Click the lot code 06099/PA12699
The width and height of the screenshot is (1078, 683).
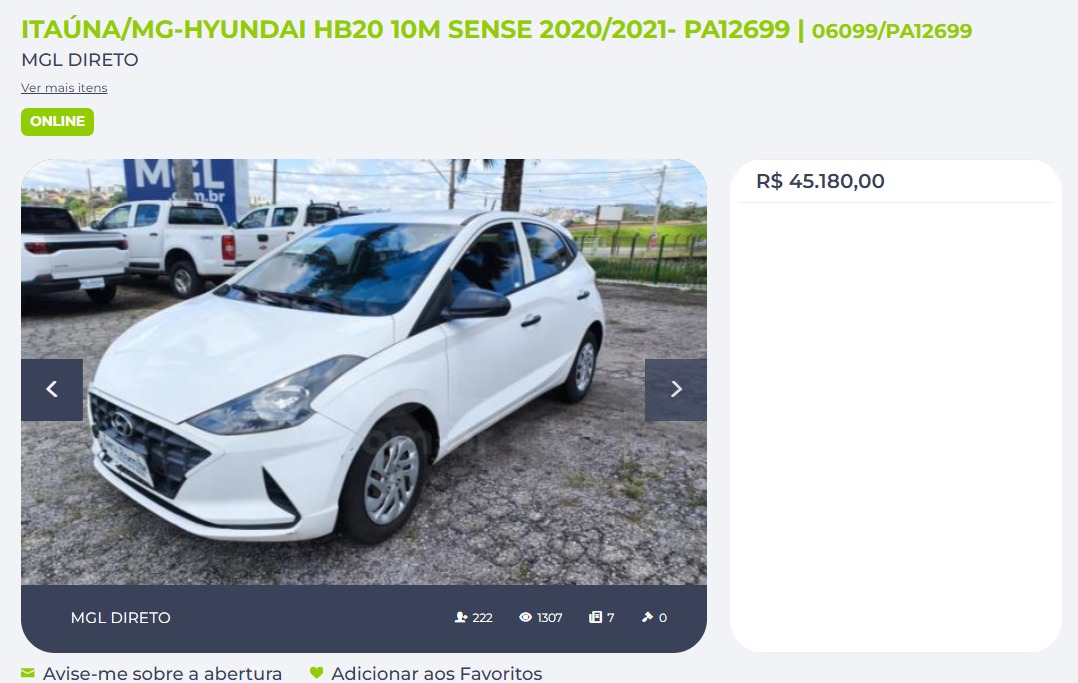(x=892, y=31)
